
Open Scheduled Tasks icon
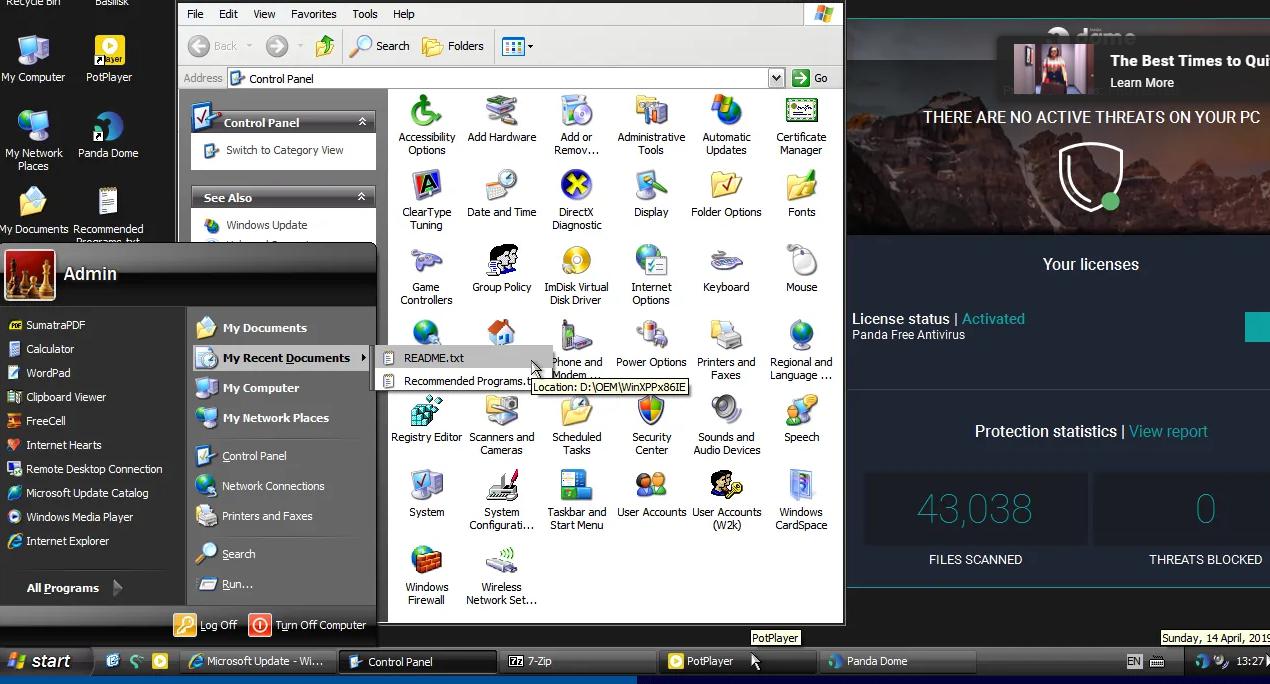[577, 425]
